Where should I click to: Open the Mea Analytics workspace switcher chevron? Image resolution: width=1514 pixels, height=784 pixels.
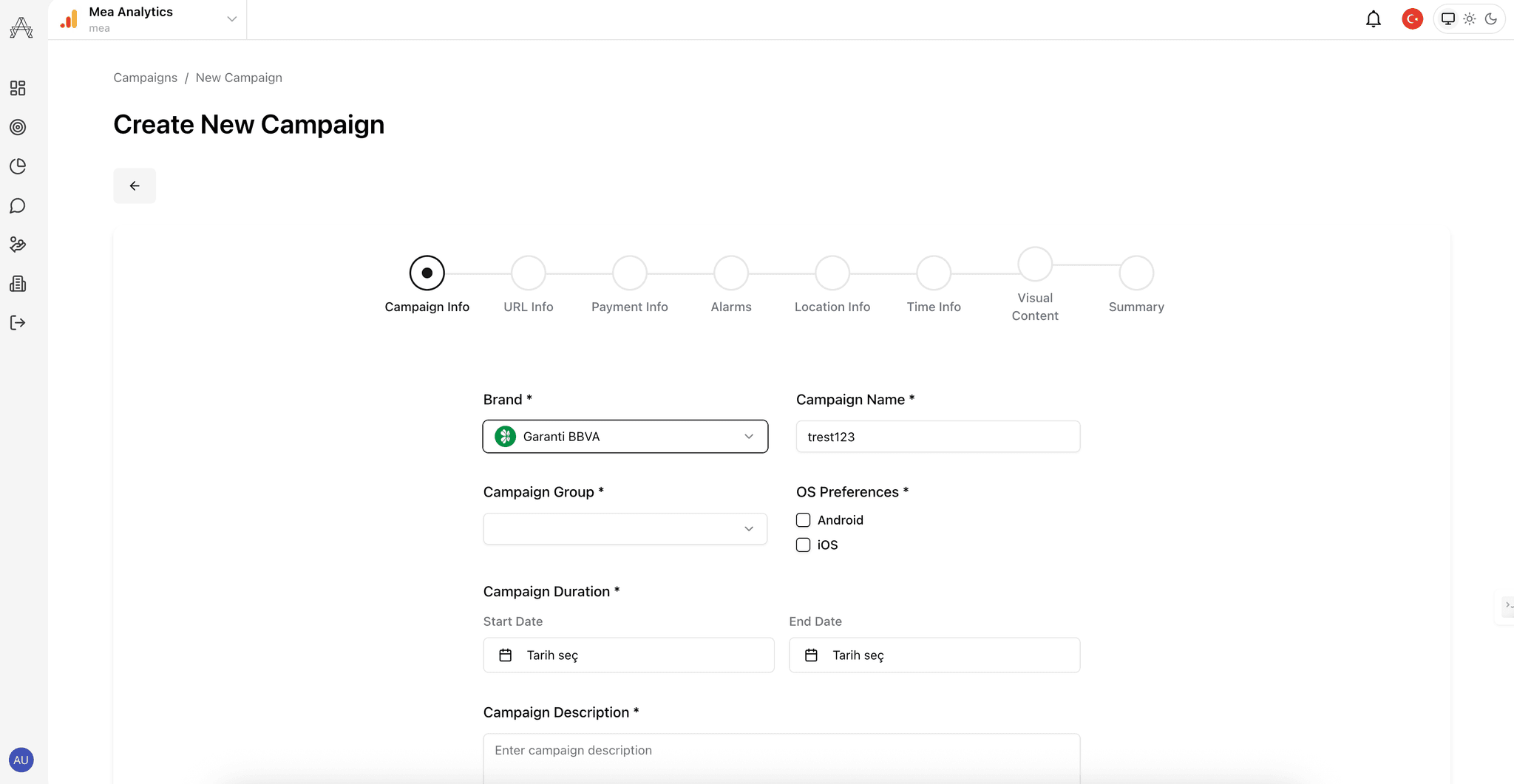231,19
